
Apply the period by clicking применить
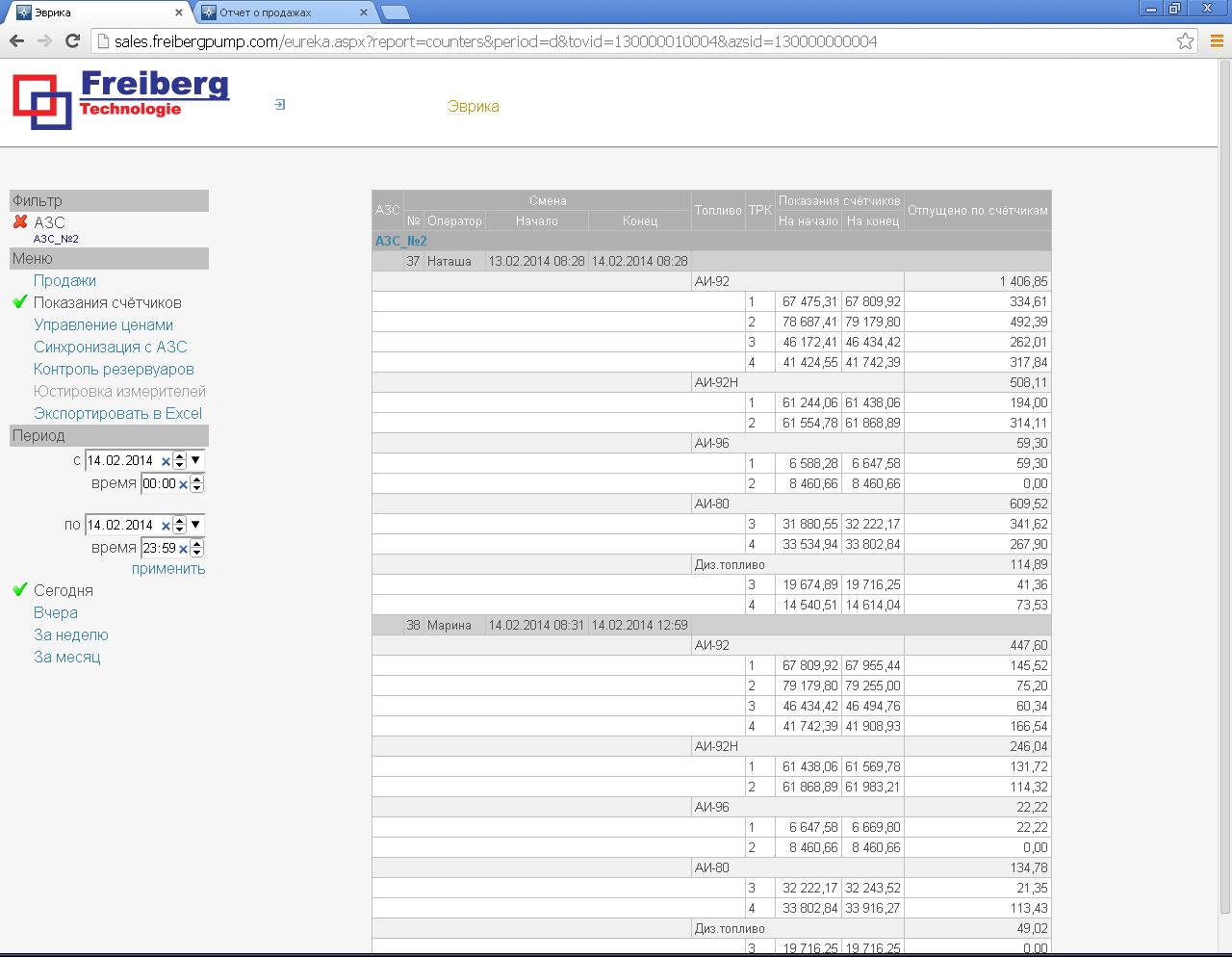click(x=168, y=569)
